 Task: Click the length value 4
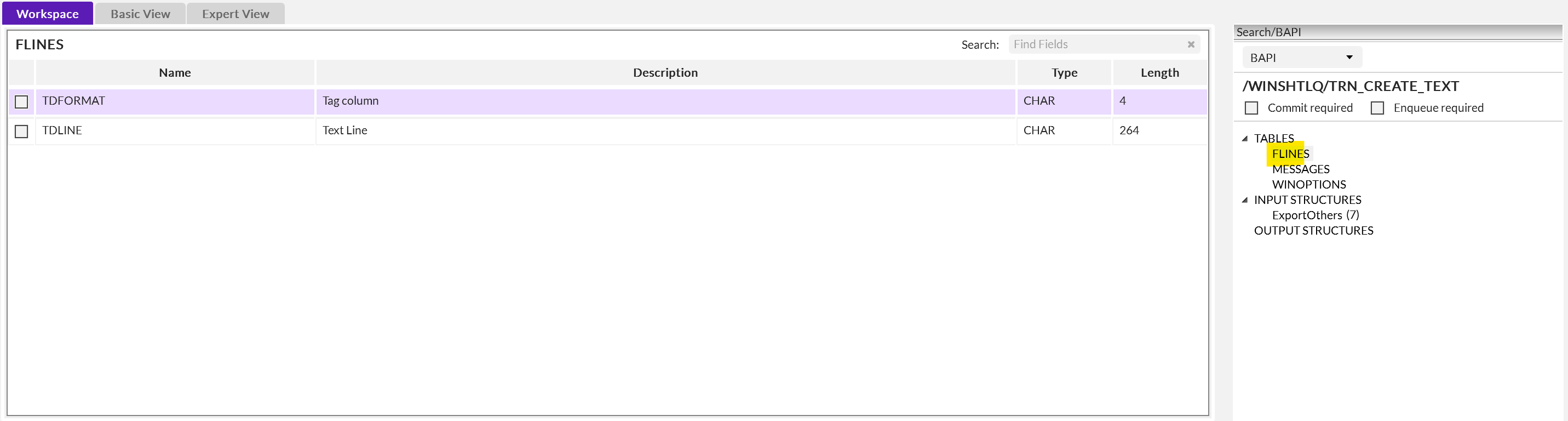[x=1159, y=101]
